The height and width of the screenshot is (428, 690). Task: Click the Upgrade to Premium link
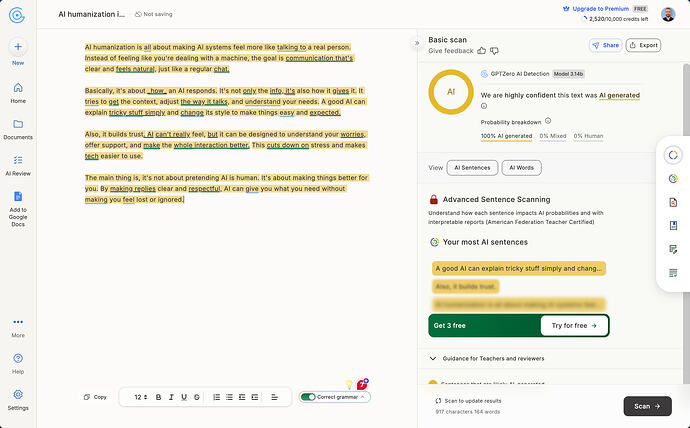point(601,9)
